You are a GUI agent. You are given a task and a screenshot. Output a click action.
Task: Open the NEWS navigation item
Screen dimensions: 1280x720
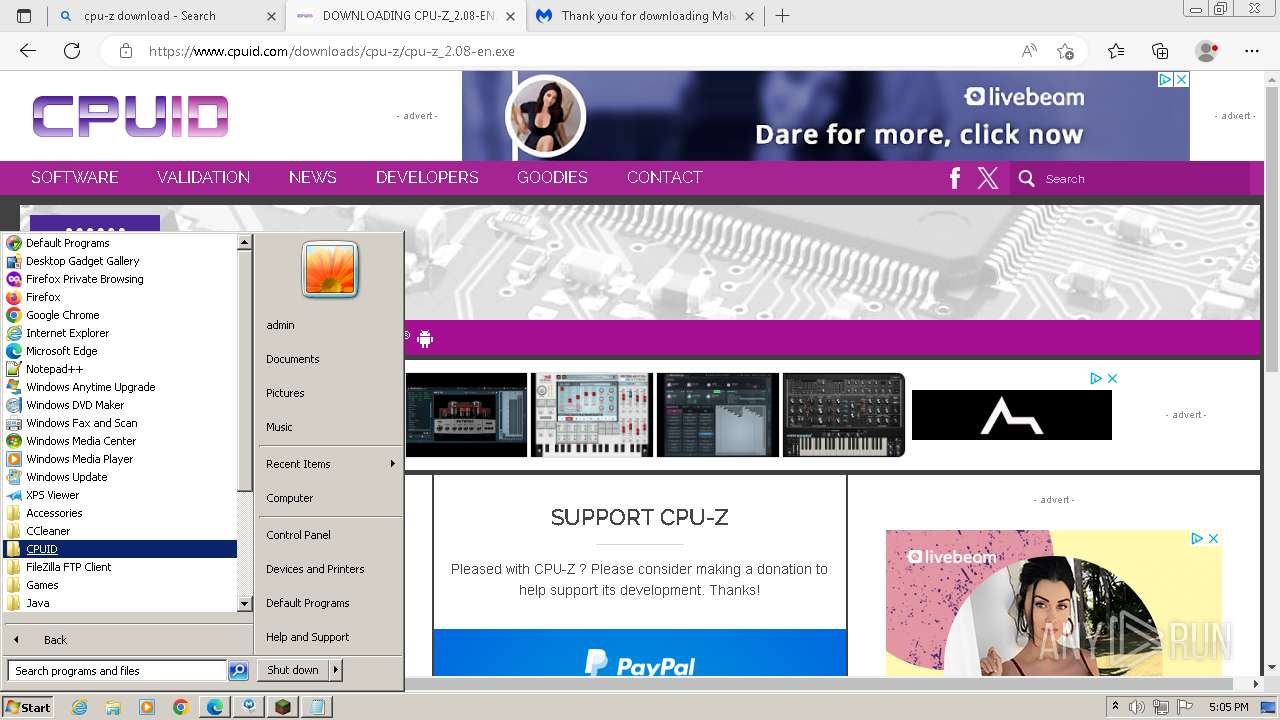coord(313,177)
